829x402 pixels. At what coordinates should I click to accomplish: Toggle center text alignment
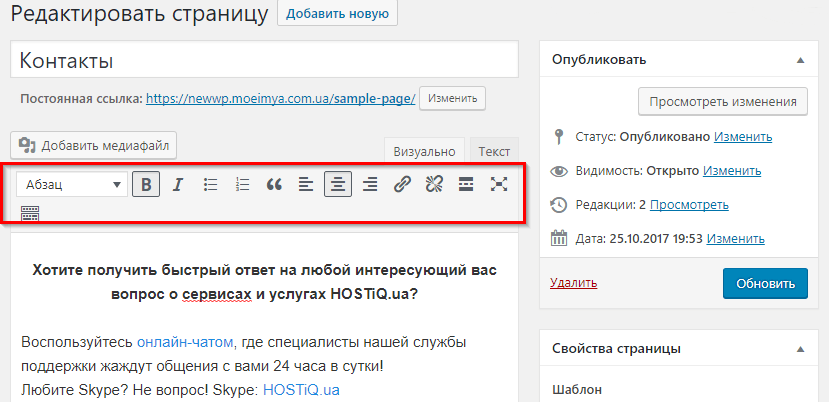coord(338,184)
